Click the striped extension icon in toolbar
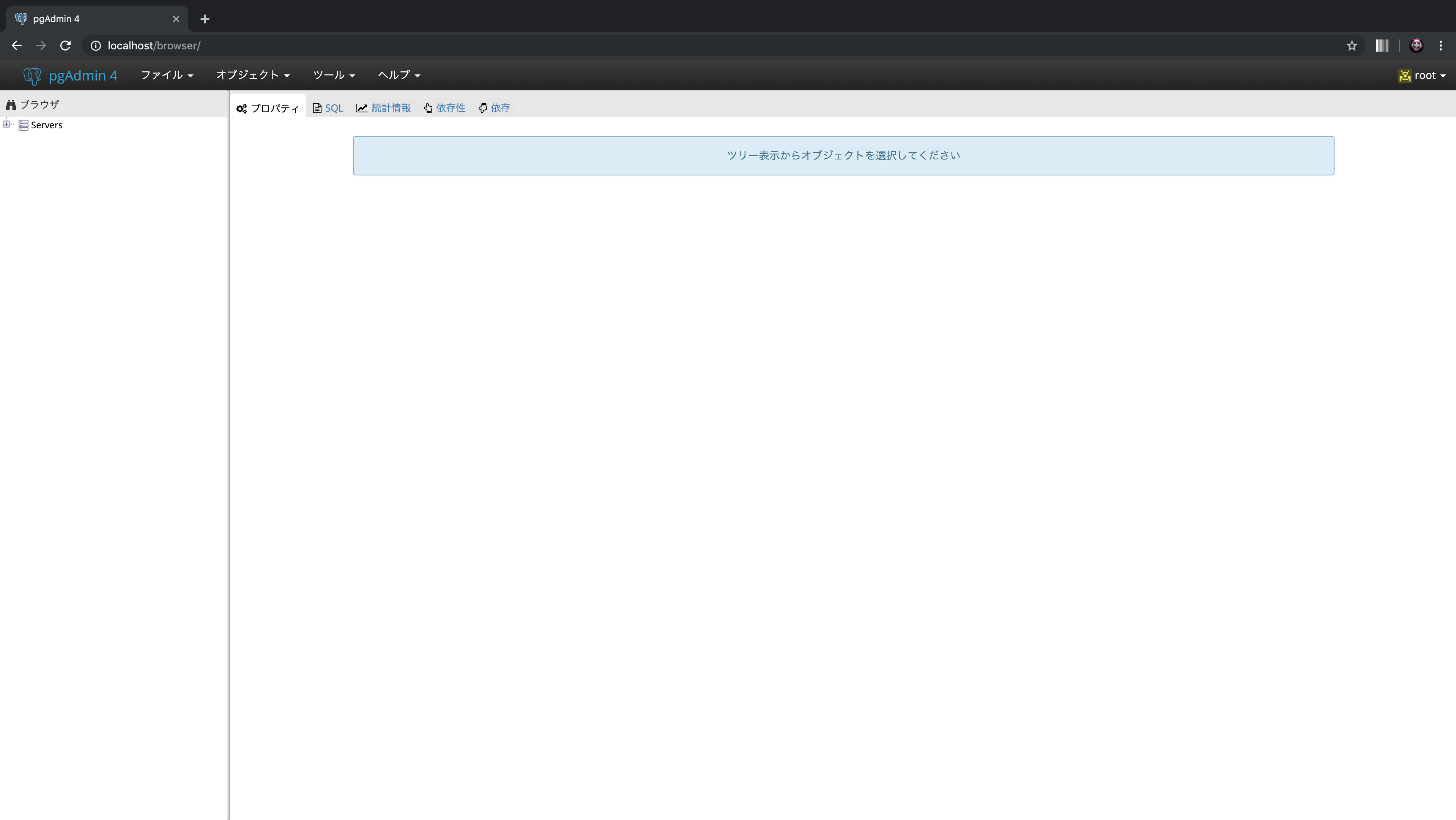The height and width of the screenshot is (820, 1456). (1382, 46)
